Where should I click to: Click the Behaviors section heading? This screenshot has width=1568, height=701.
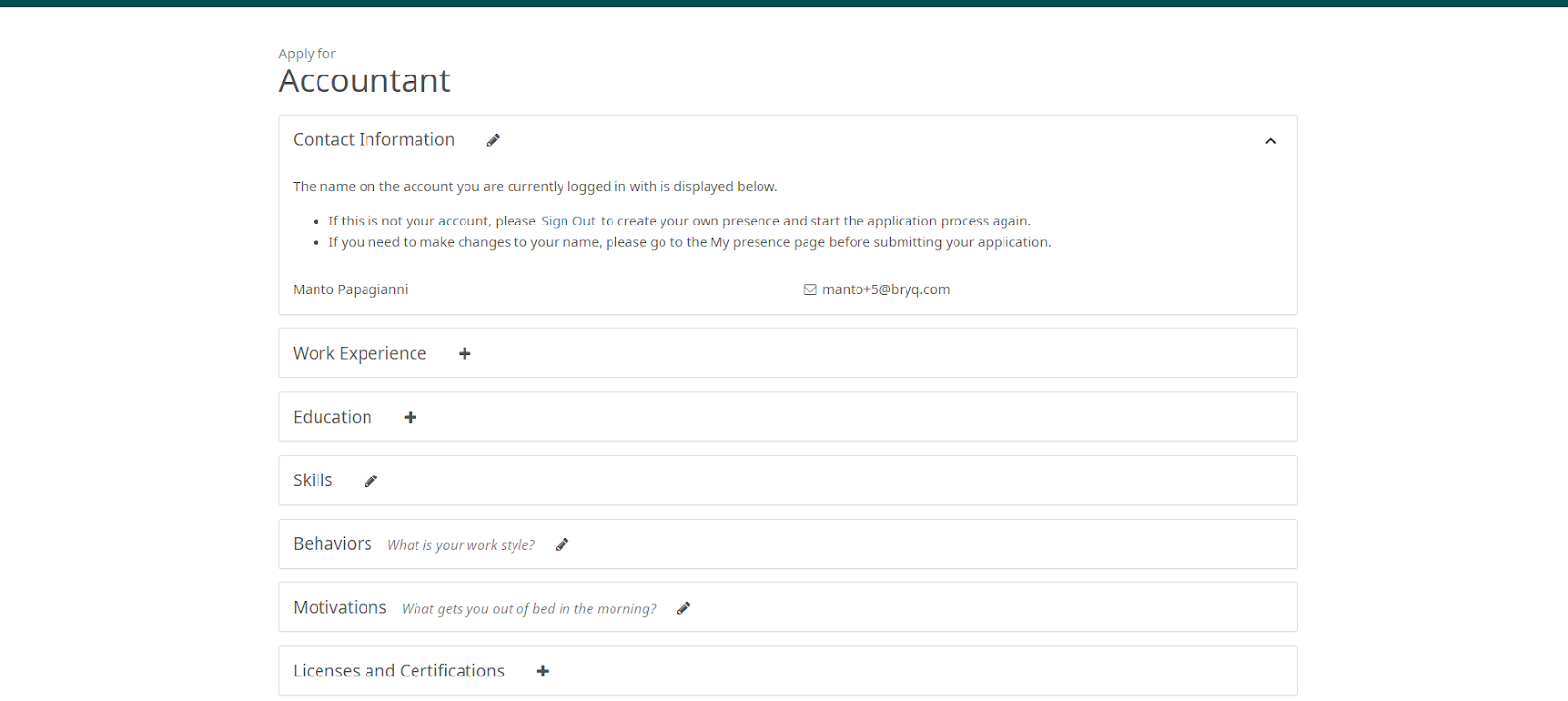(332, 544)
